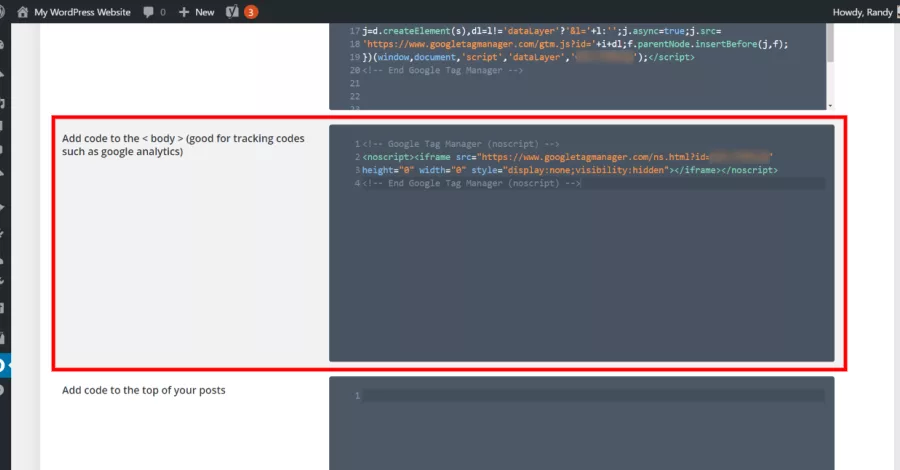The height and width of the screenshot is (470, 900).
Task: Click the height and width attributes on line 3
Action: coord(414,170)
